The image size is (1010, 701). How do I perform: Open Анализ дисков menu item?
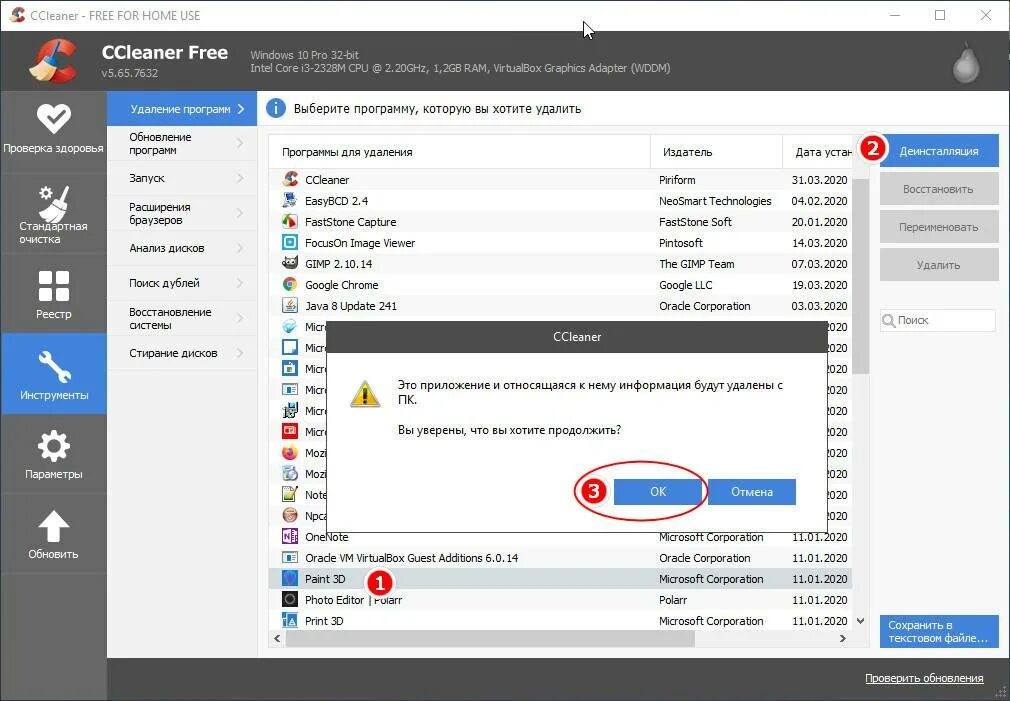(x=182, y=248)
